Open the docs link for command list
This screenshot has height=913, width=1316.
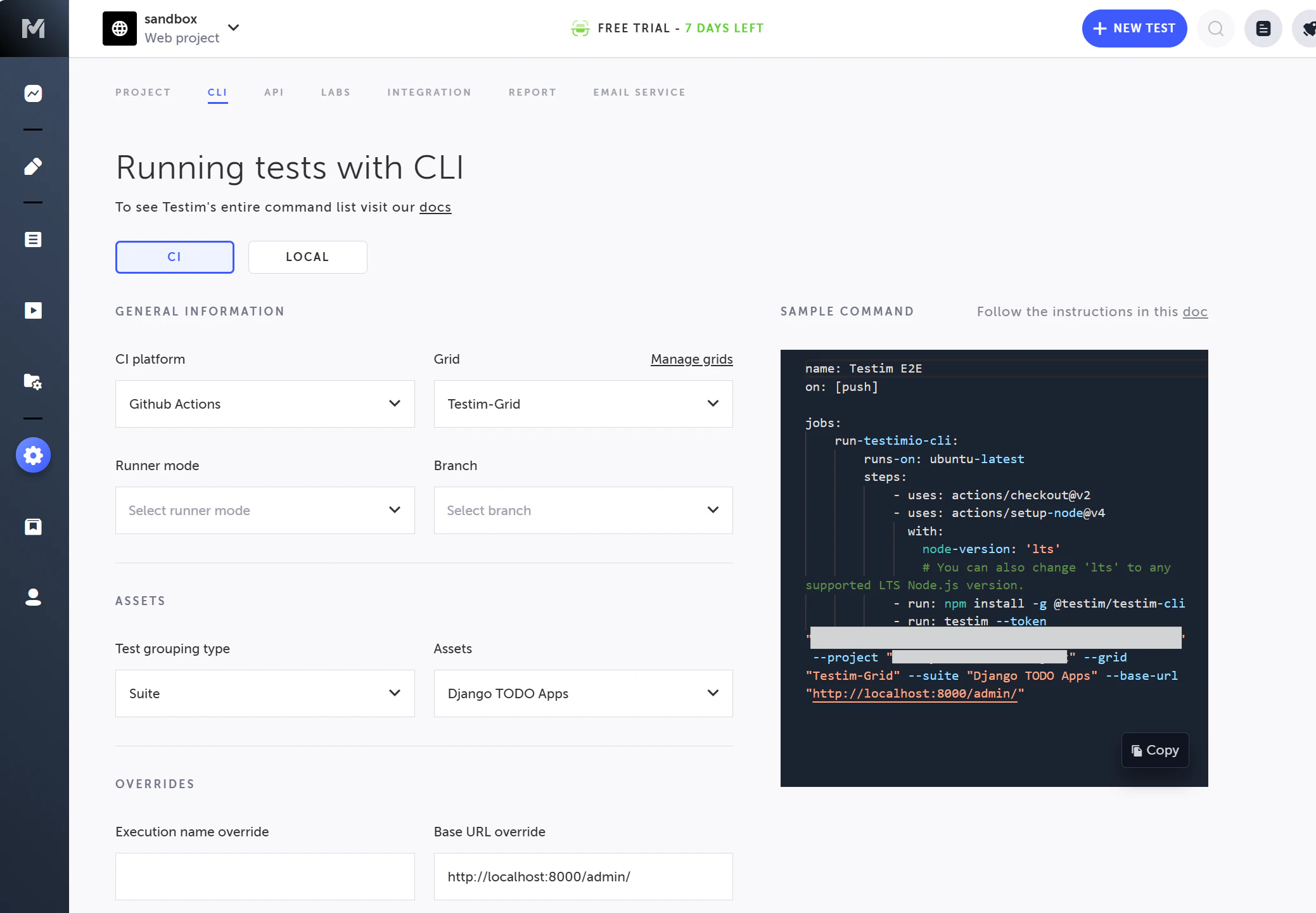435,207
